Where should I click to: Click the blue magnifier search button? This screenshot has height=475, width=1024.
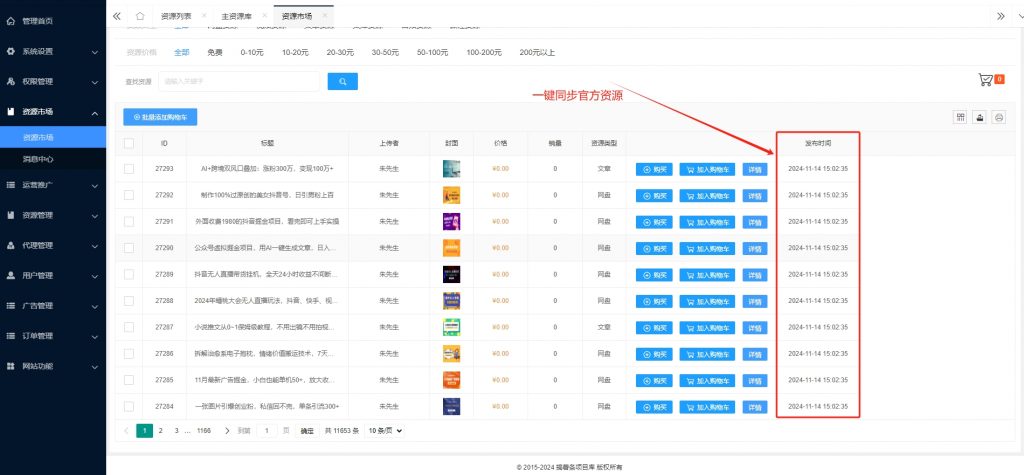[342, 82]
